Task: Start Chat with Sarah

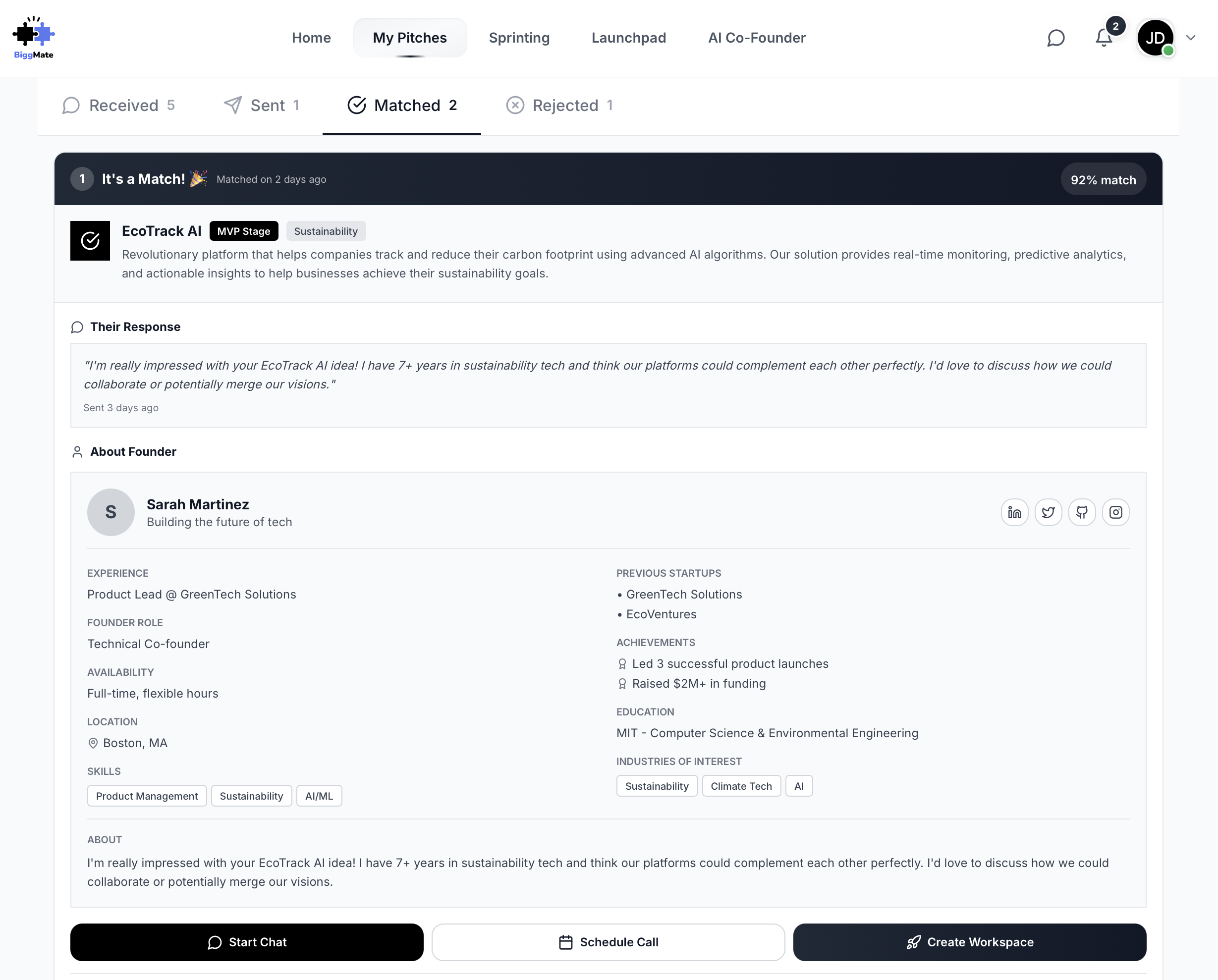Action: (x=246, y=941)
